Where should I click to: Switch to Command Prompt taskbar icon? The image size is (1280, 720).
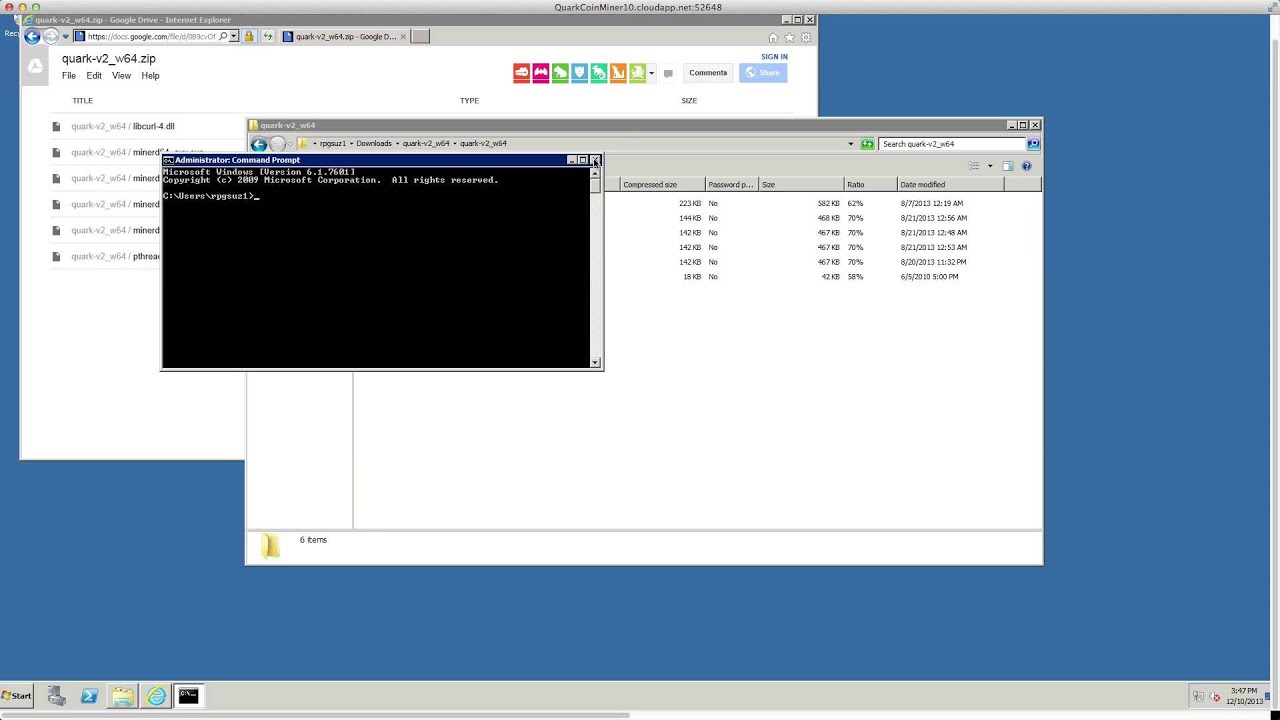pyautogui.click(x=188, y=696)
